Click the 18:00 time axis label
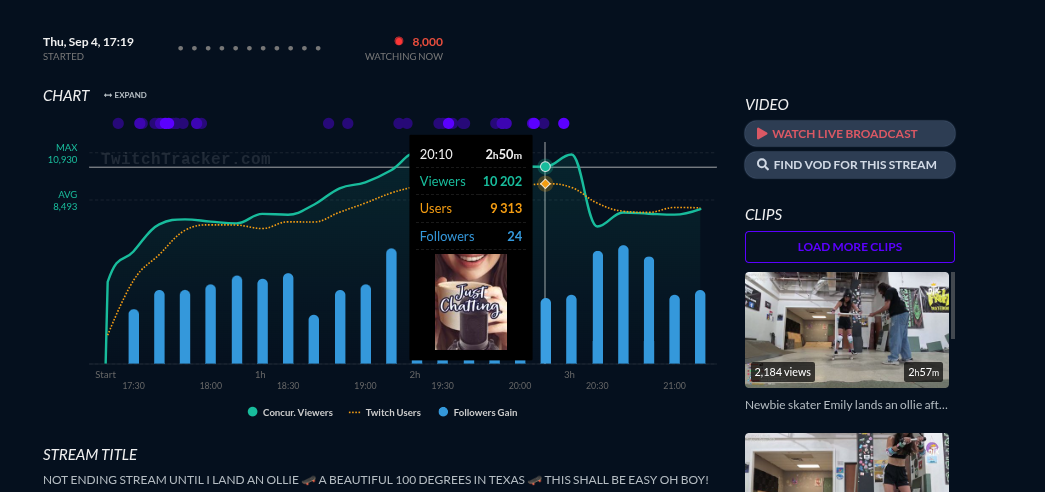The height and width of the screenshot is (492, 1045). [211, 386]
